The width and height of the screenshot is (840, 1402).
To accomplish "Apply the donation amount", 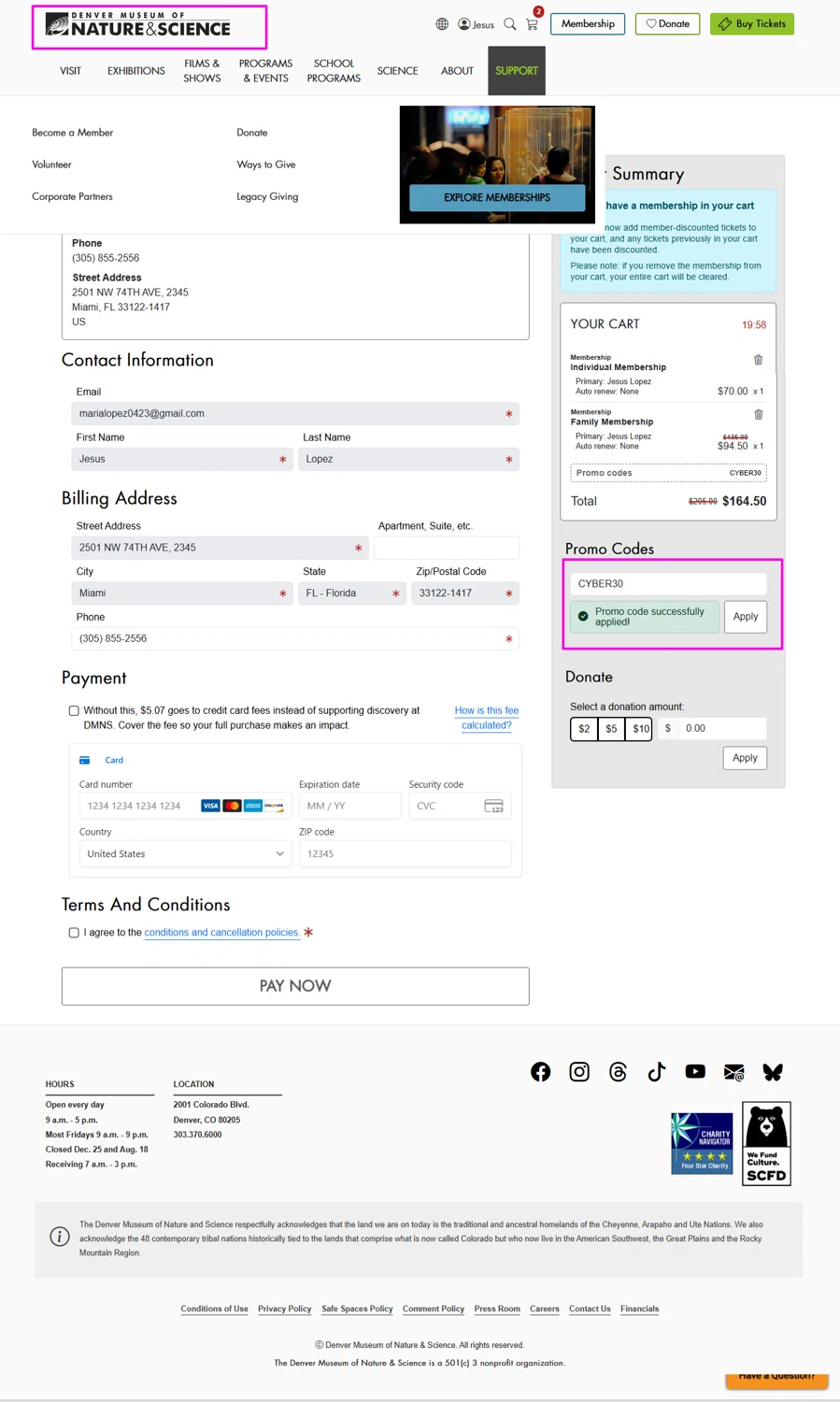I will coord(745,758).
